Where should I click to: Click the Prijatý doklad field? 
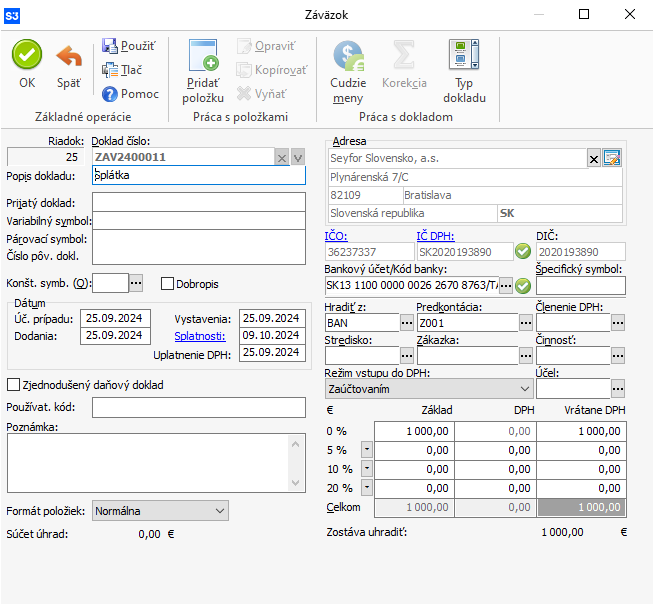[x=199, y=202]
